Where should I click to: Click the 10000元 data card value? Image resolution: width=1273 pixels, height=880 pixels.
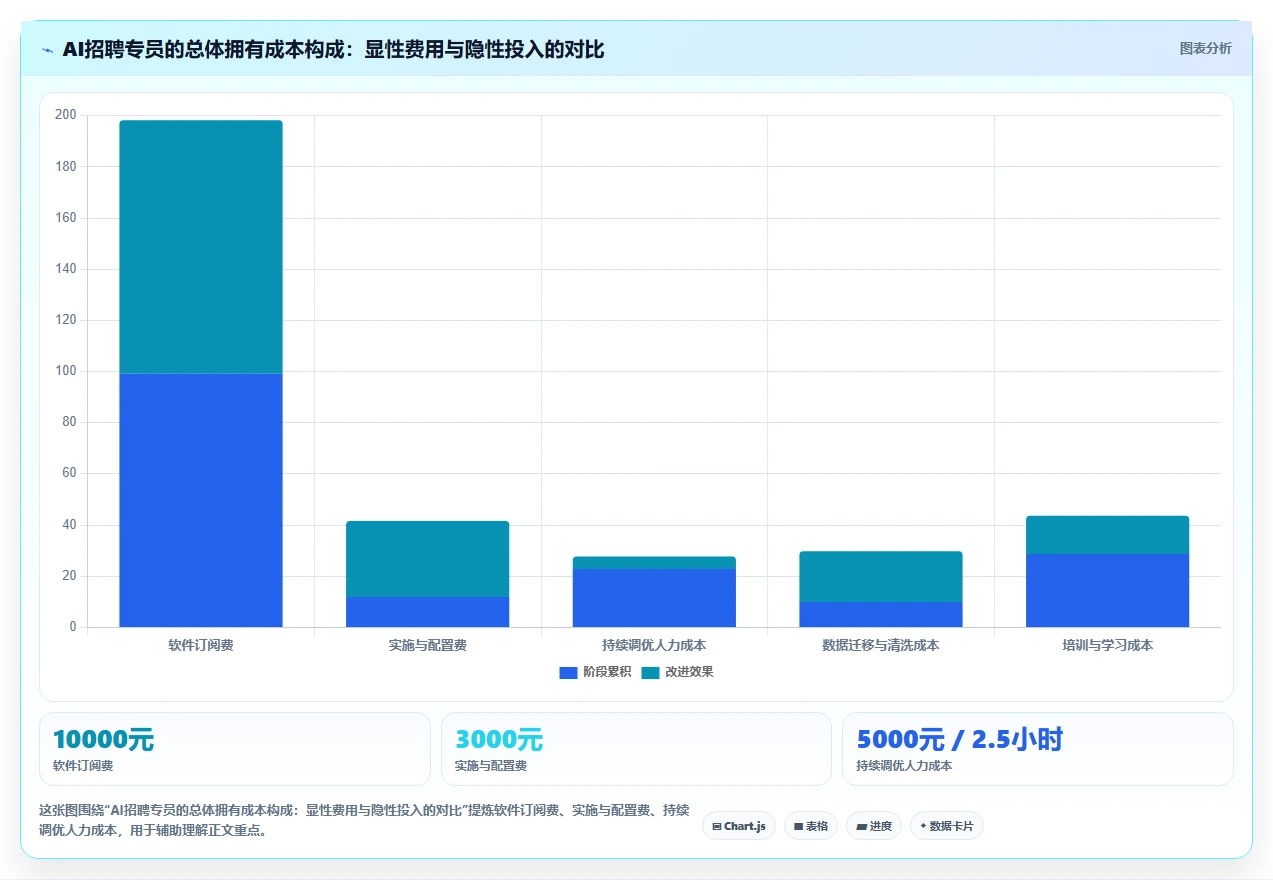(103, 740)
